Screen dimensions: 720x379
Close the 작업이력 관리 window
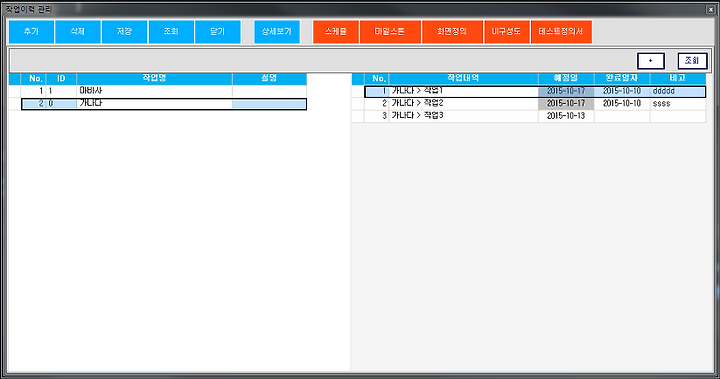710,9
